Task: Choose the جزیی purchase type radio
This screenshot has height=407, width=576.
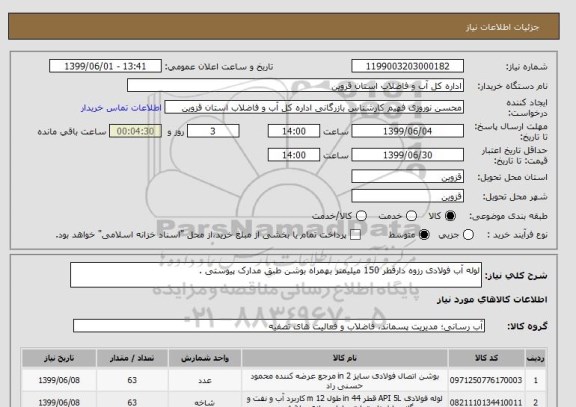Action: (468, 235)
